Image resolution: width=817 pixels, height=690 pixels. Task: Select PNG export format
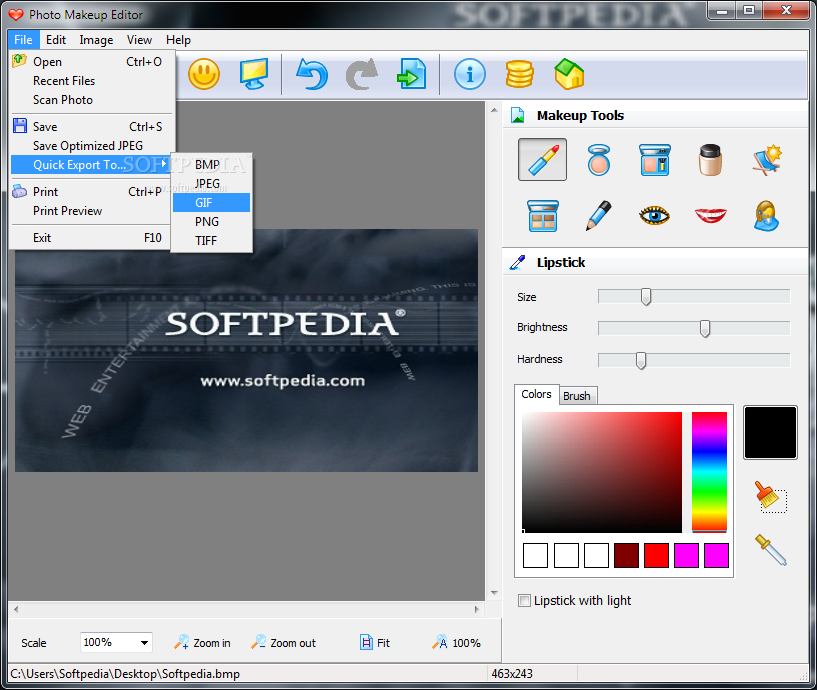[x=212, y=221]
